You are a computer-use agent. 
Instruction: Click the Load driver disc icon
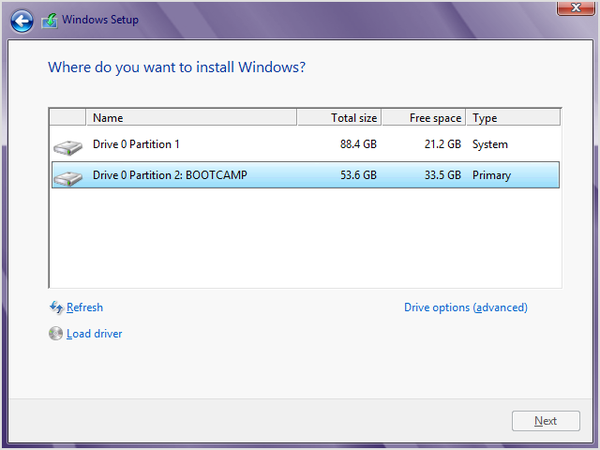pos(56,333)
